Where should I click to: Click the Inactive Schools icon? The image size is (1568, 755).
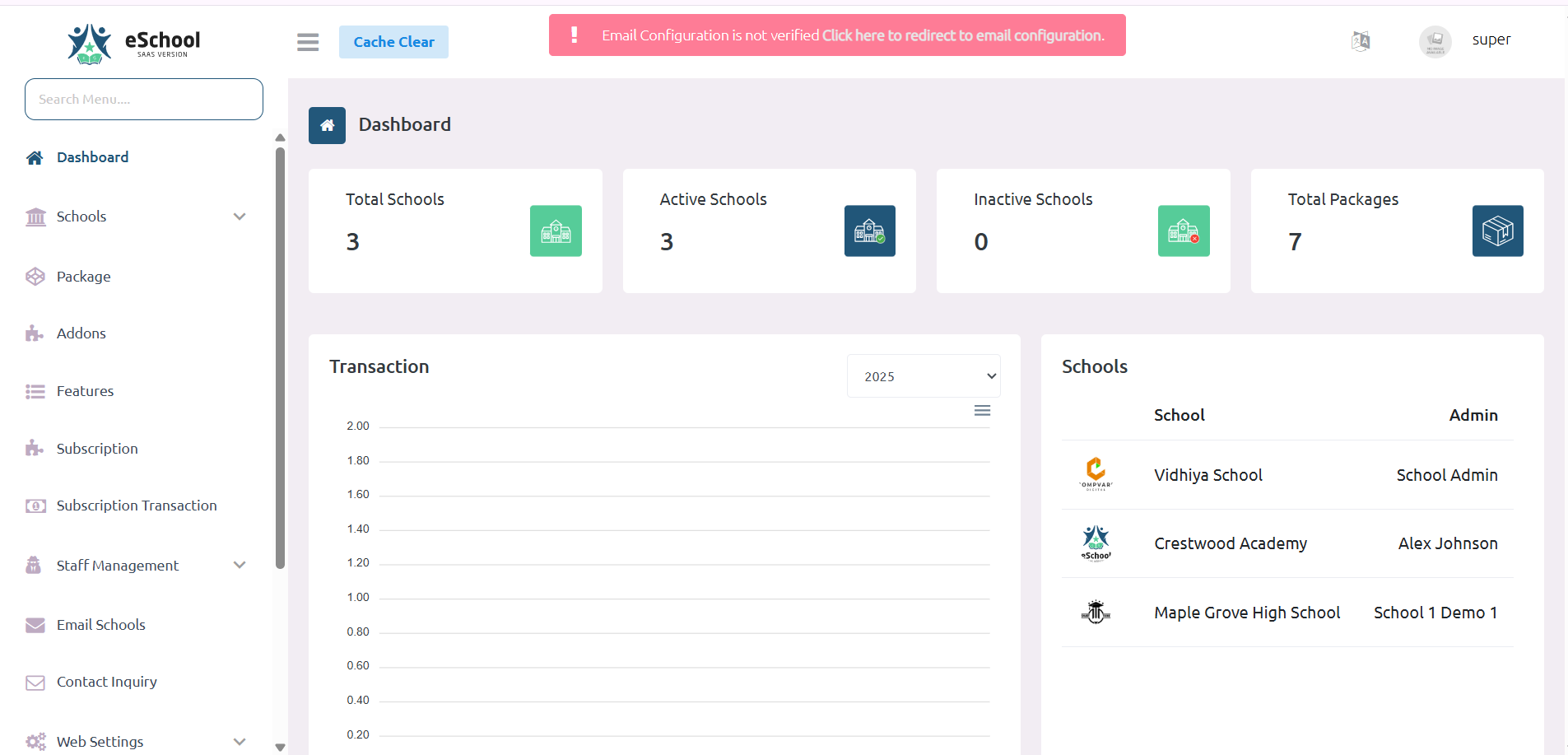coord(1184,231)
